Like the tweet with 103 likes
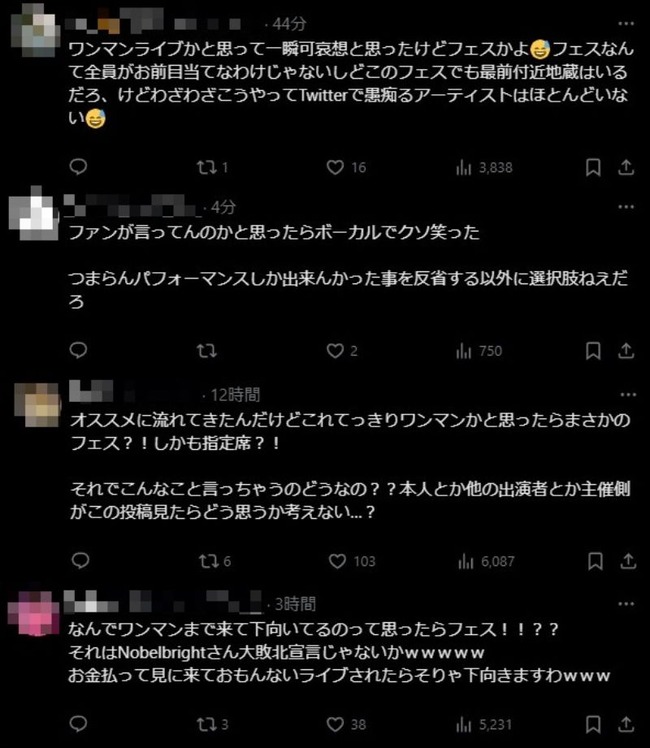Image resolution: width=650 pixels, height=748 pixels. click(352, 561)
